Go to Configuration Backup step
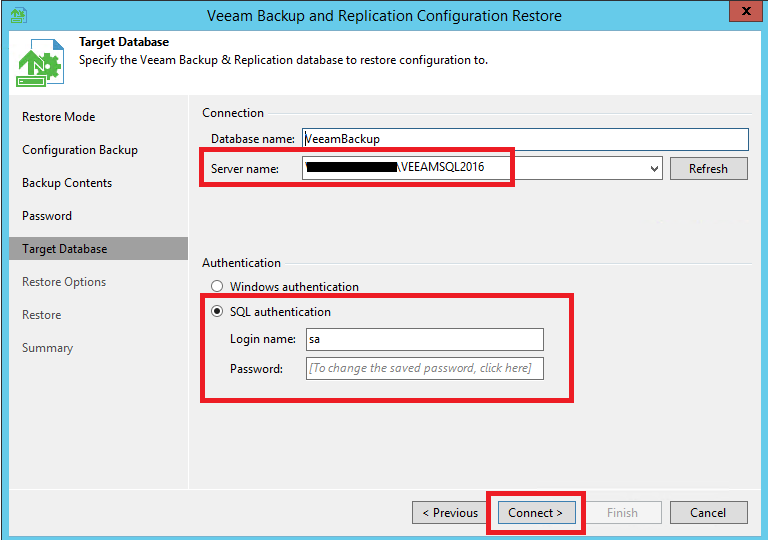 (x=80, y=149)
